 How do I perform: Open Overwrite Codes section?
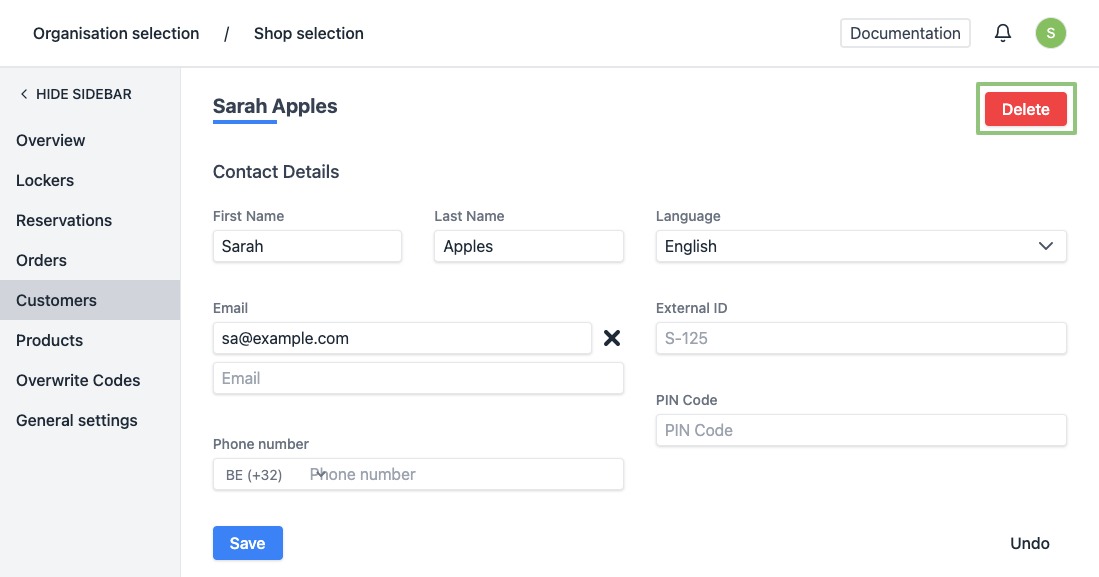point(78,380)
